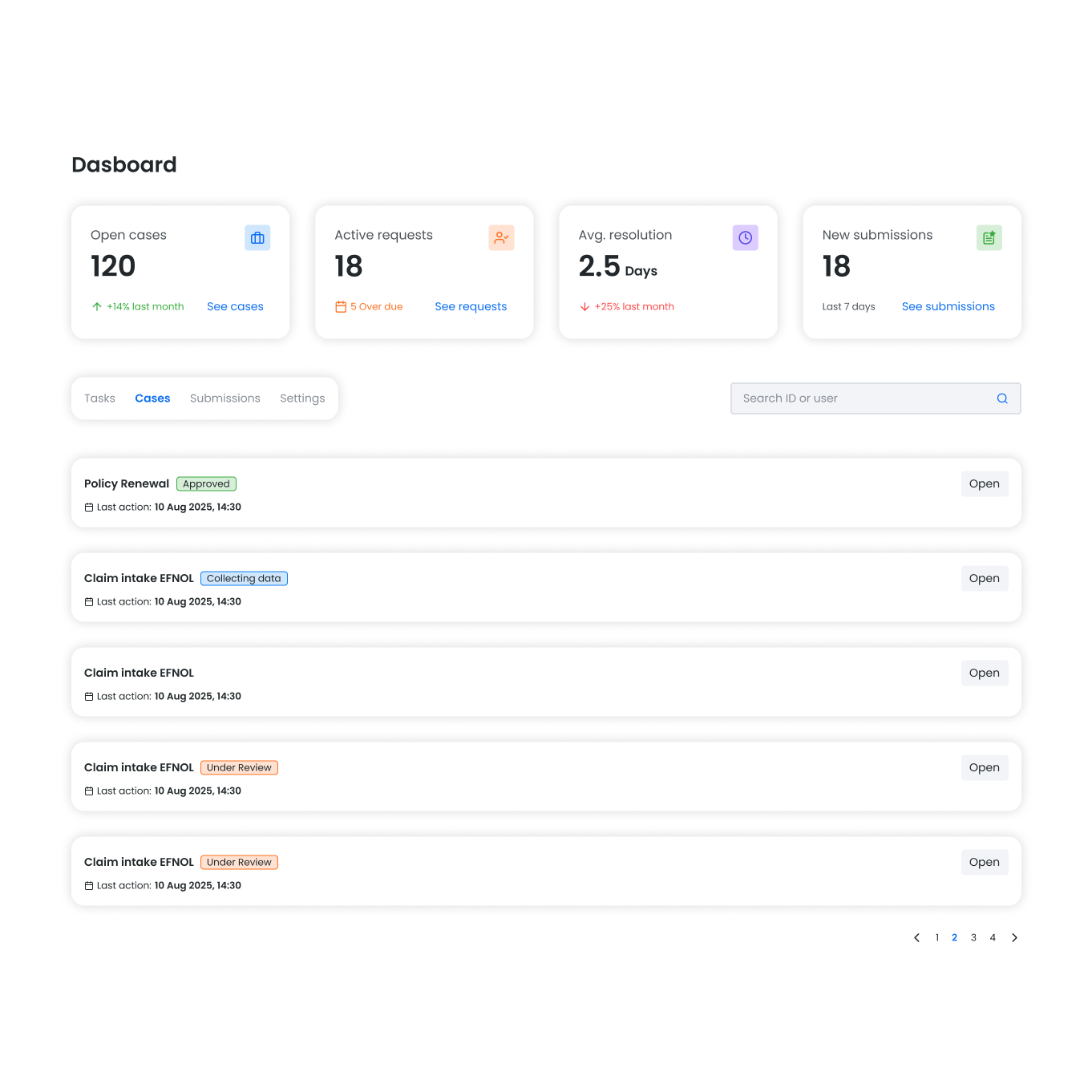Click the 5 Over due text
The width and height of the screenshot is (1092, 1092).
pyautogui.click(x=376, y=307)
